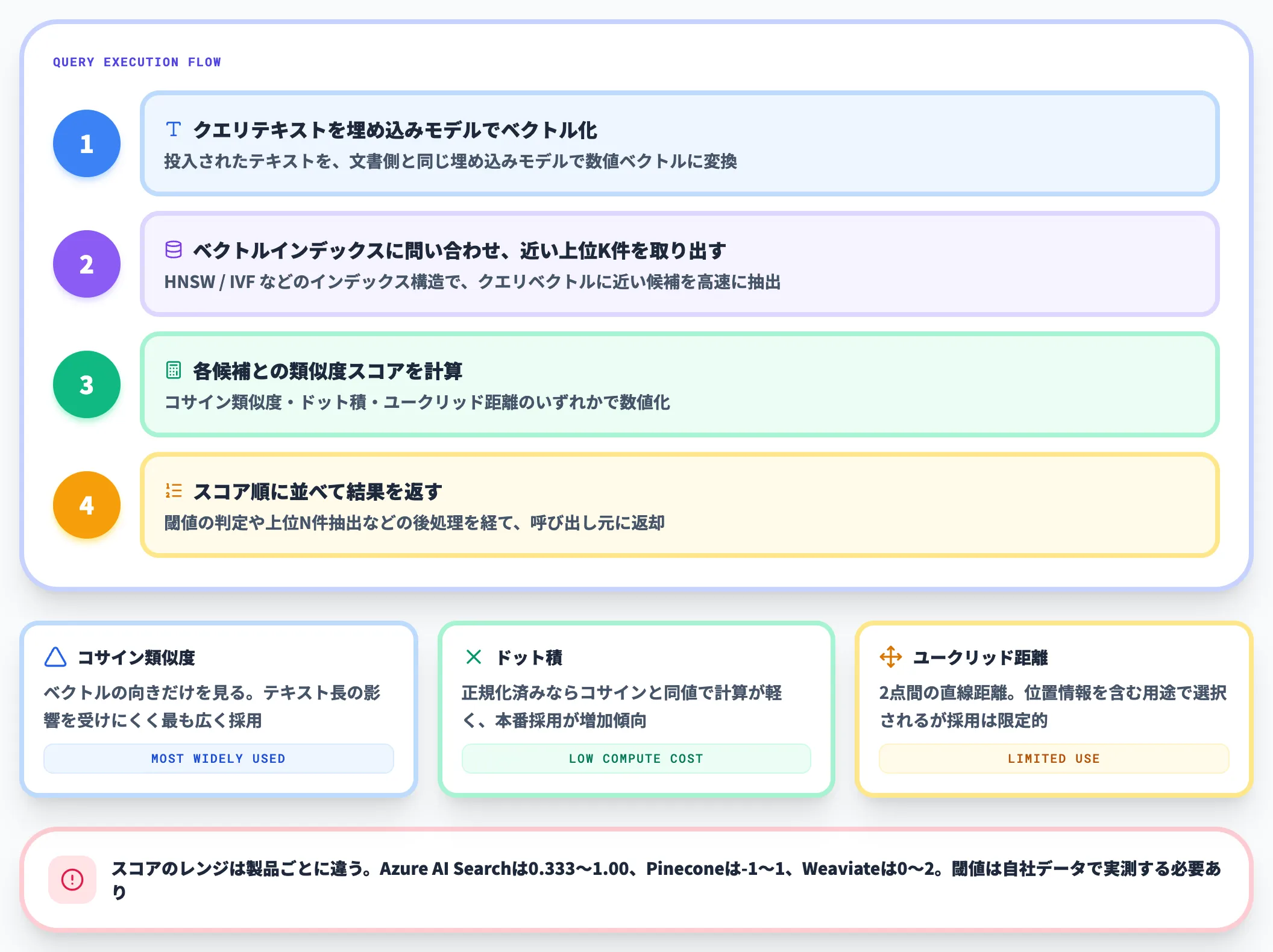Click heading クエリテキストを埋め込みモデルでベクトル化
This screenshot has width=1273, height=952.
pyautogui.click(x=395, y=130)
